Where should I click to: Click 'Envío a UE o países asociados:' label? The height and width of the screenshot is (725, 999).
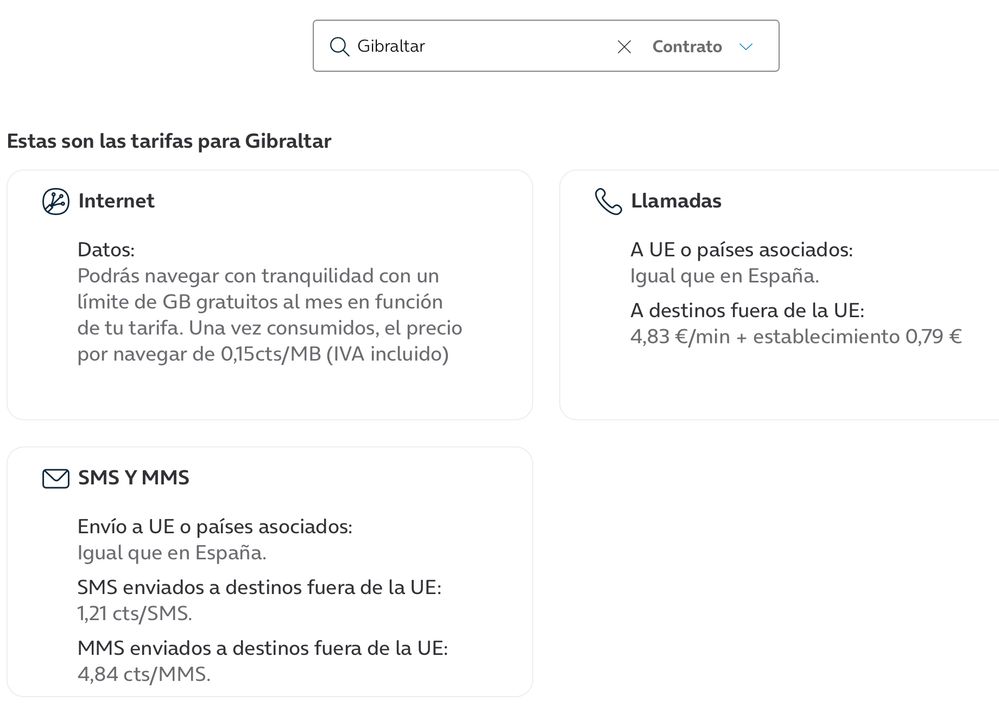pyautogui.click(x=214, y=527)
